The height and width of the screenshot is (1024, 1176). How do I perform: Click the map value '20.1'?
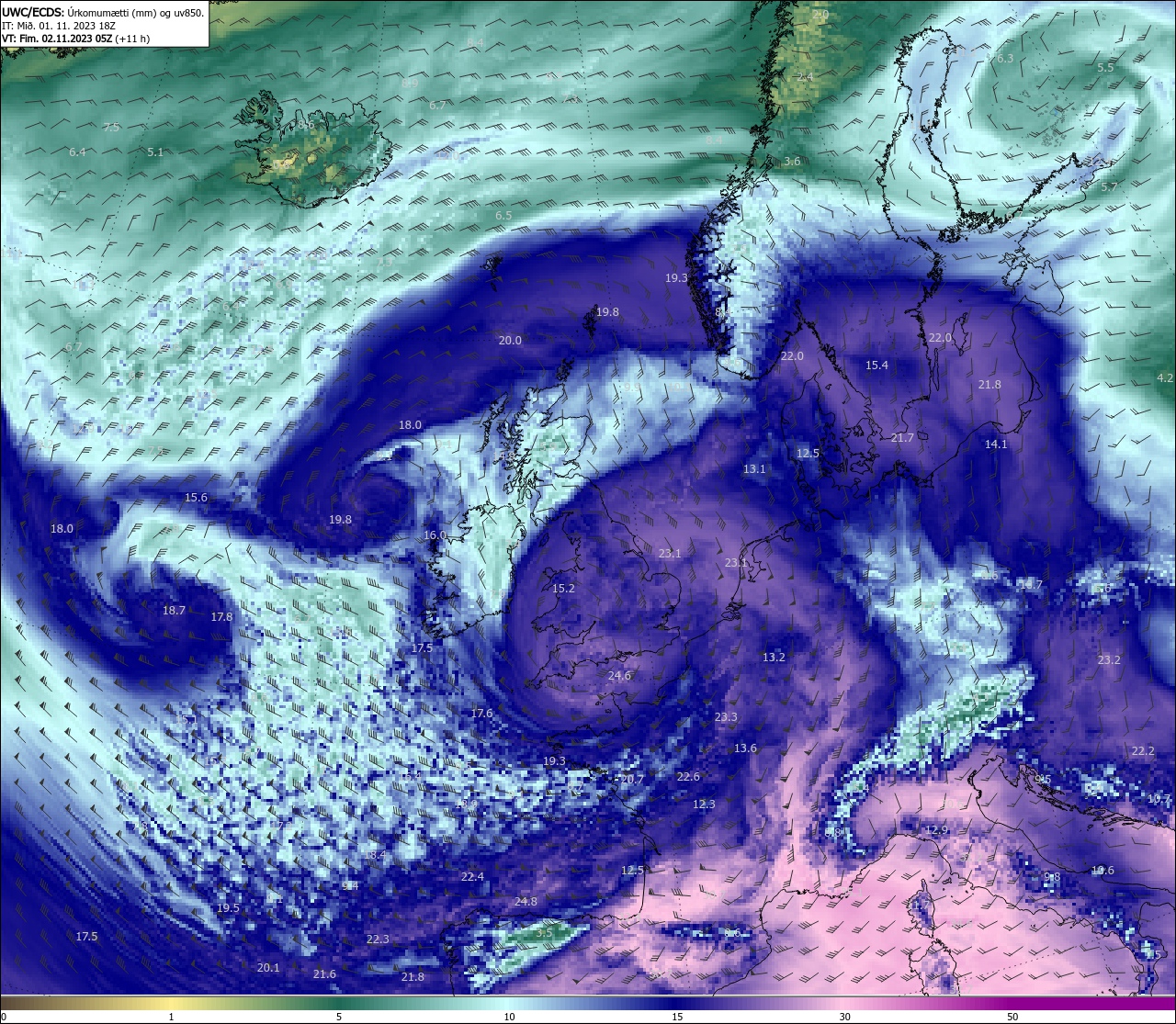[x=268, y=967]
